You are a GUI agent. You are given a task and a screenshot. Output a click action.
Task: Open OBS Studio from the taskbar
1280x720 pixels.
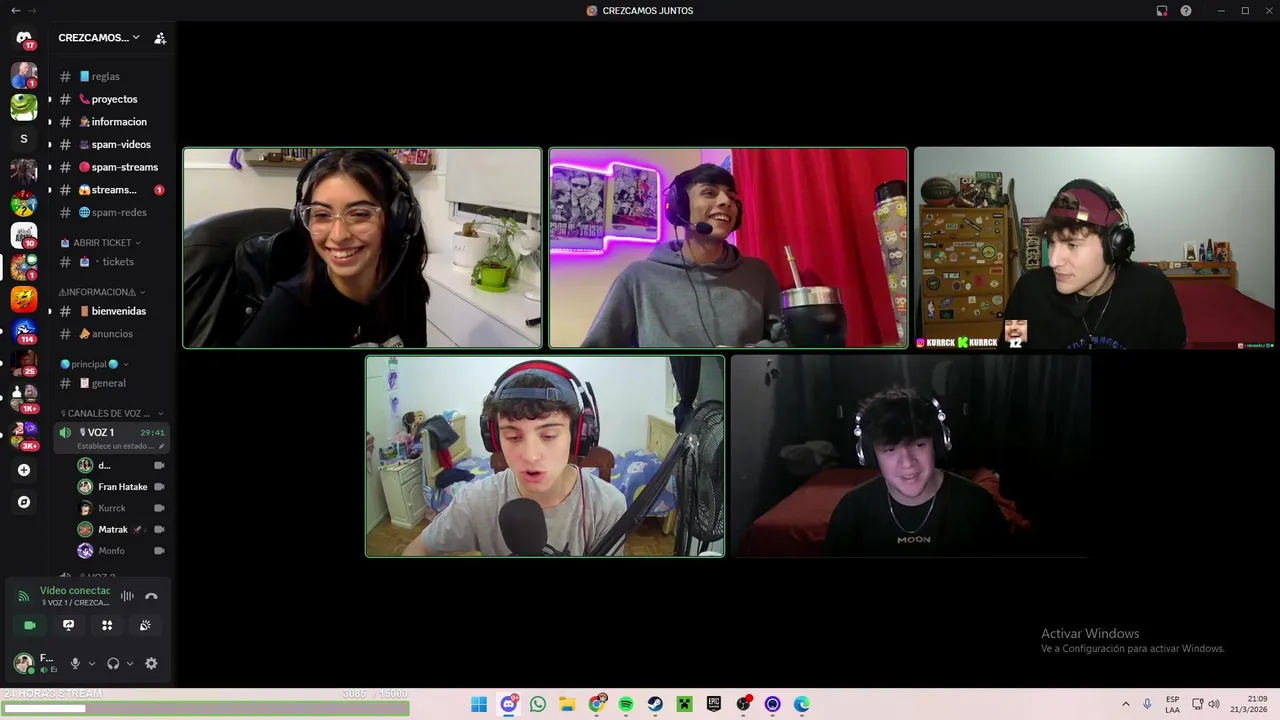pyautogui.click(x=743, y=704)
